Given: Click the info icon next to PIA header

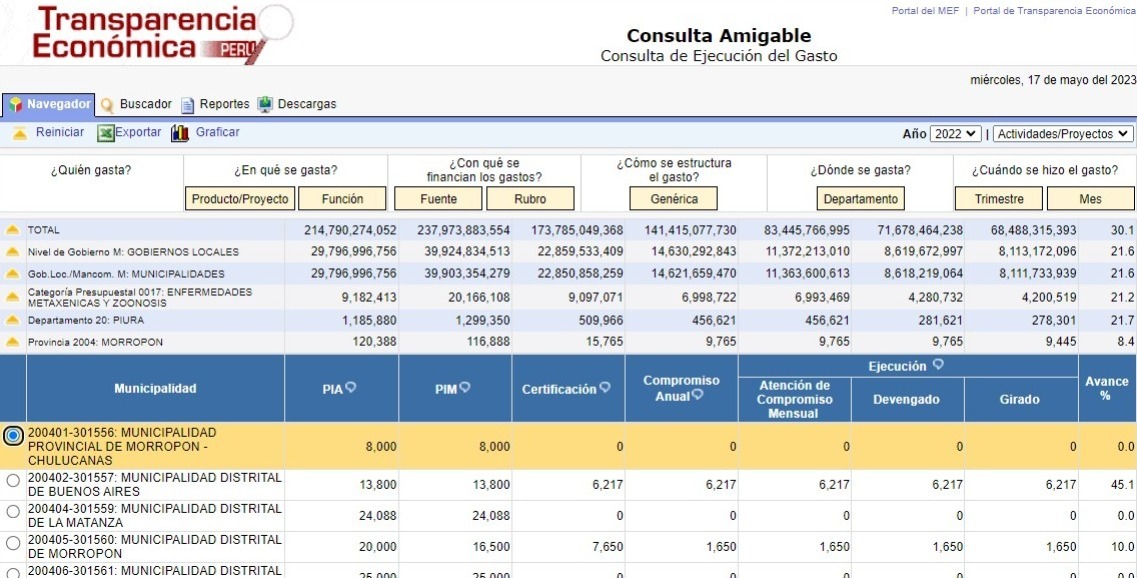Looking at the screenshot, I should [x=352, y=388].
